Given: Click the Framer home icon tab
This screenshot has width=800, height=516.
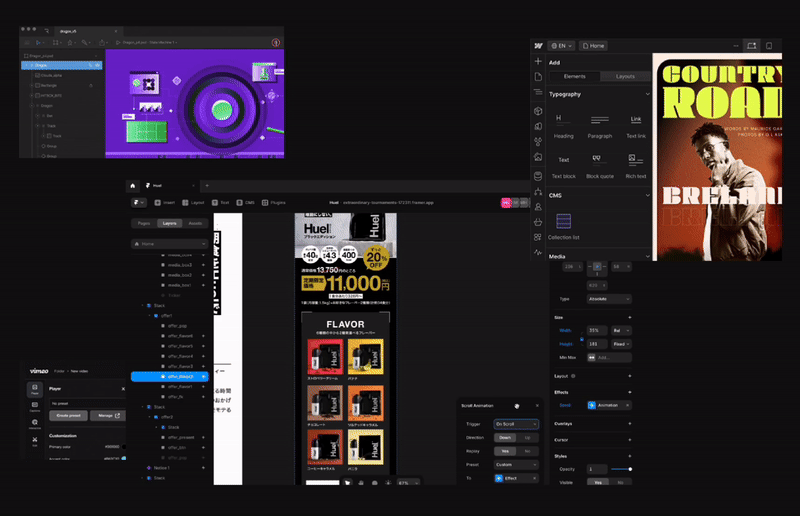Looking at the screenshot, I should (x=133, y=186).
